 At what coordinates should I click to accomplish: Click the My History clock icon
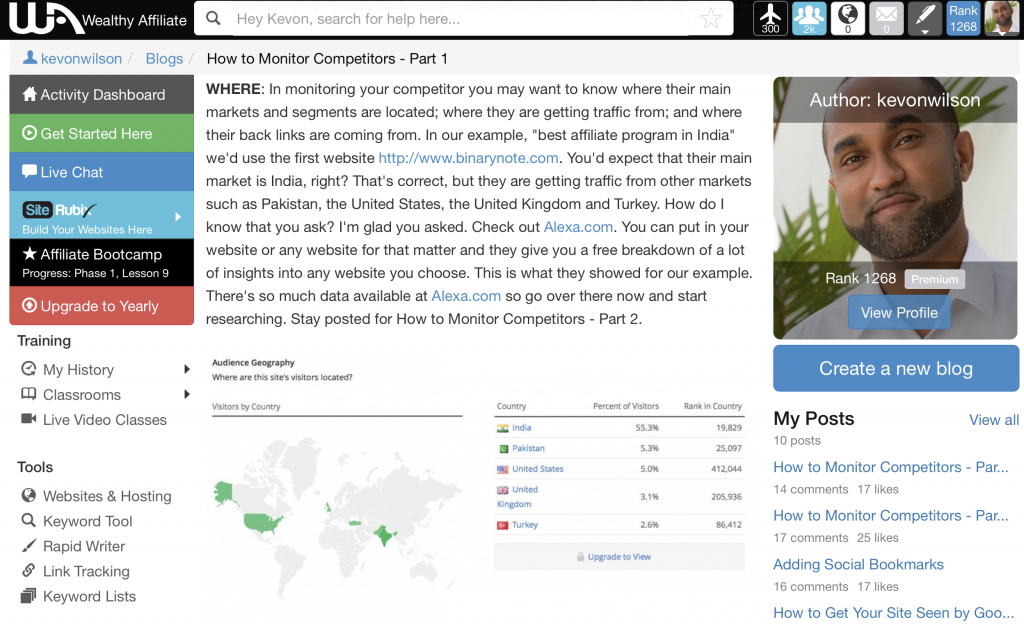(29, 369)
